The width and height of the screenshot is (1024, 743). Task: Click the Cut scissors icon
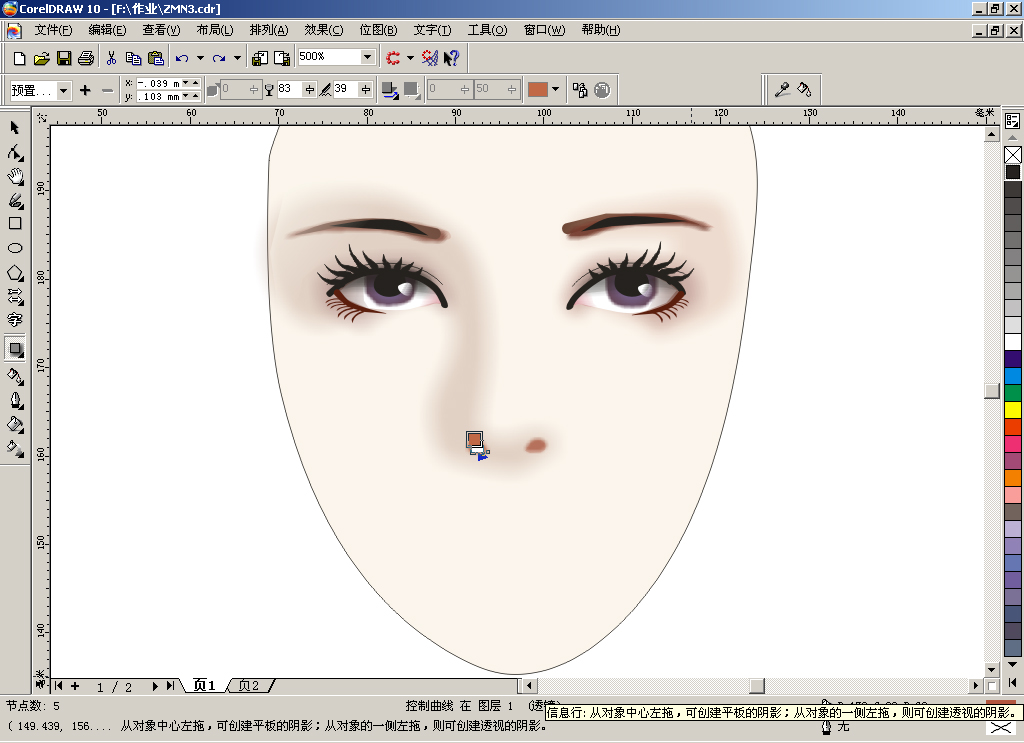(112, 58)
